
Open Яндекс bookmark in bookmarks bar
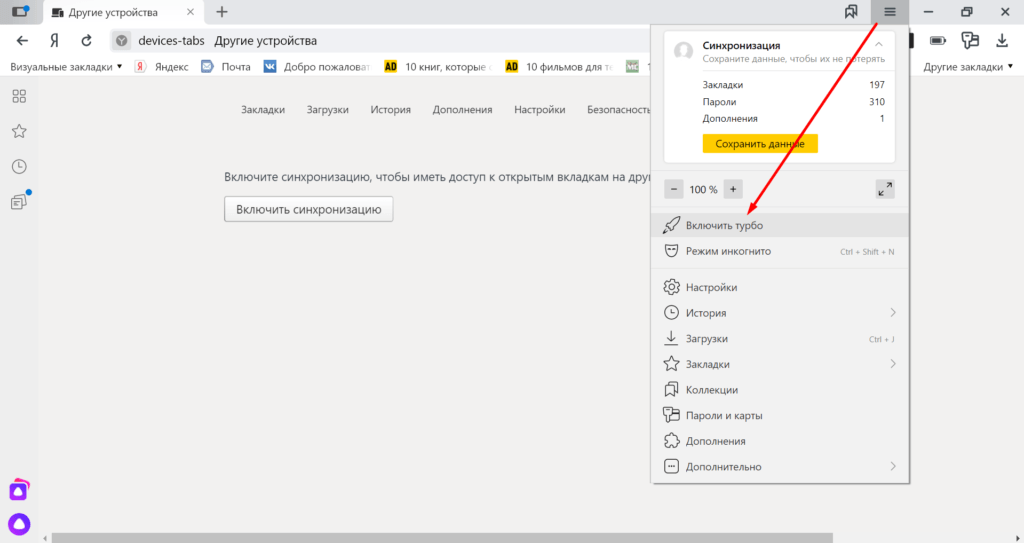162,67
